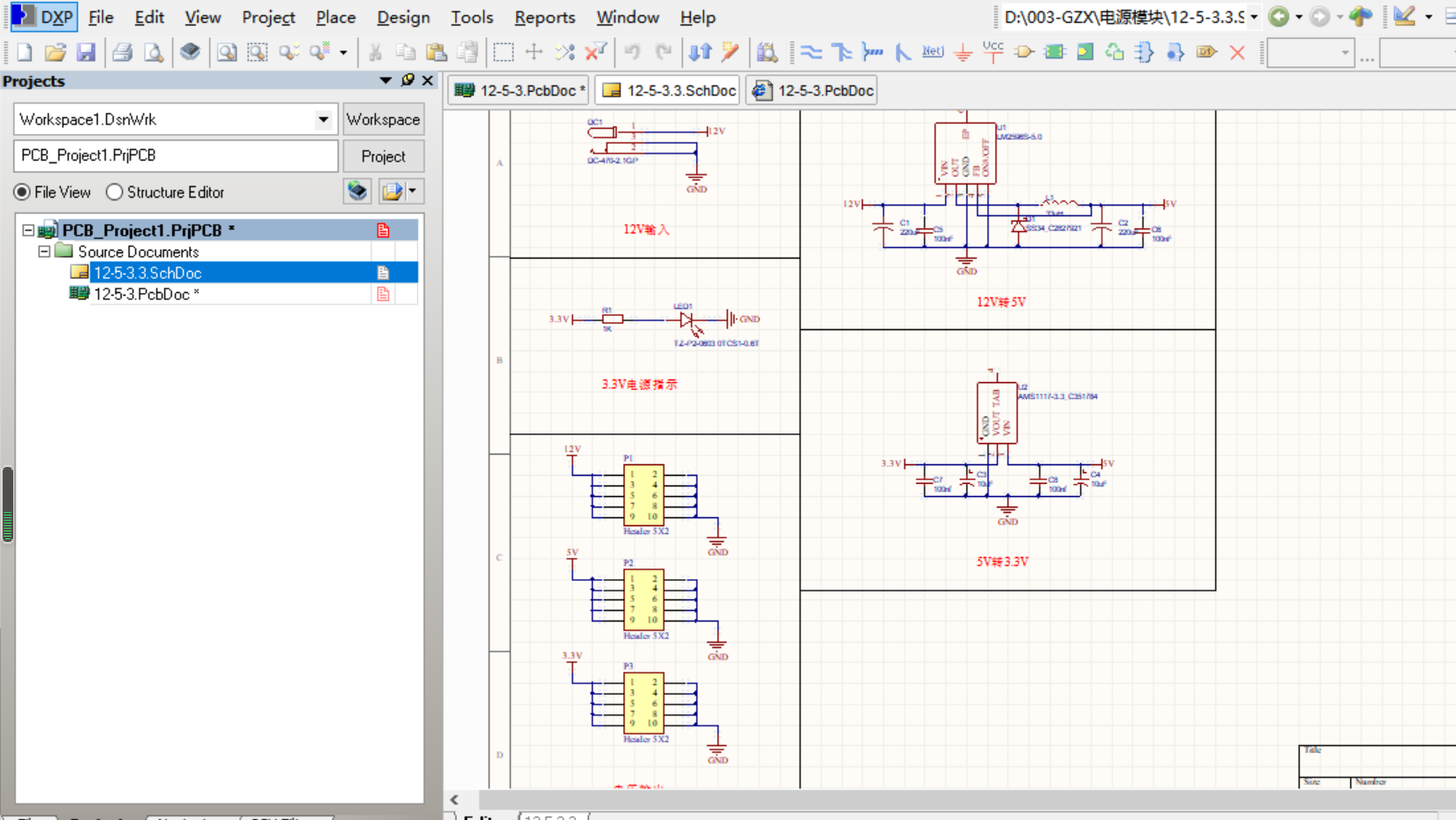Viewport: 1456px width, 820px height.
Task: Collapse the PCB_Project1.PrjPCB tree node
Action: [28, 230]
